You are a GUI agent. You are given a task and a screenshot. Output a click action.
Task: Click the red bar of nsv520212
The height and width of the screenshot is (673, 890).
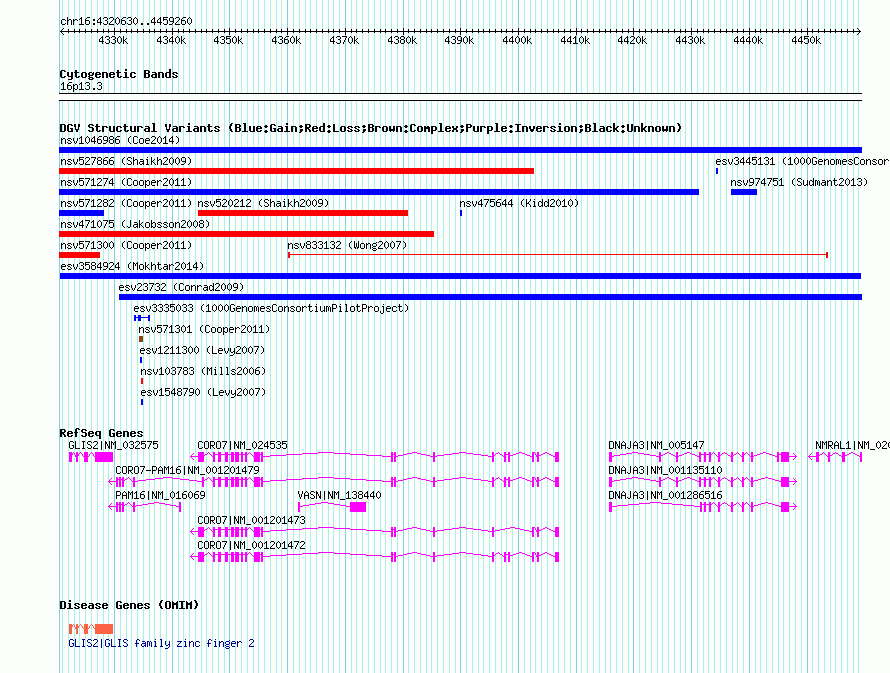tap(303, 213)
